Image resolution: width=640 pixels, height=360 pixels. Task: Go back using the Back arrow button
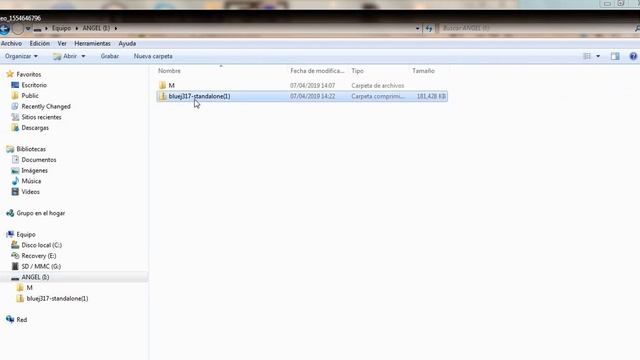4,29
